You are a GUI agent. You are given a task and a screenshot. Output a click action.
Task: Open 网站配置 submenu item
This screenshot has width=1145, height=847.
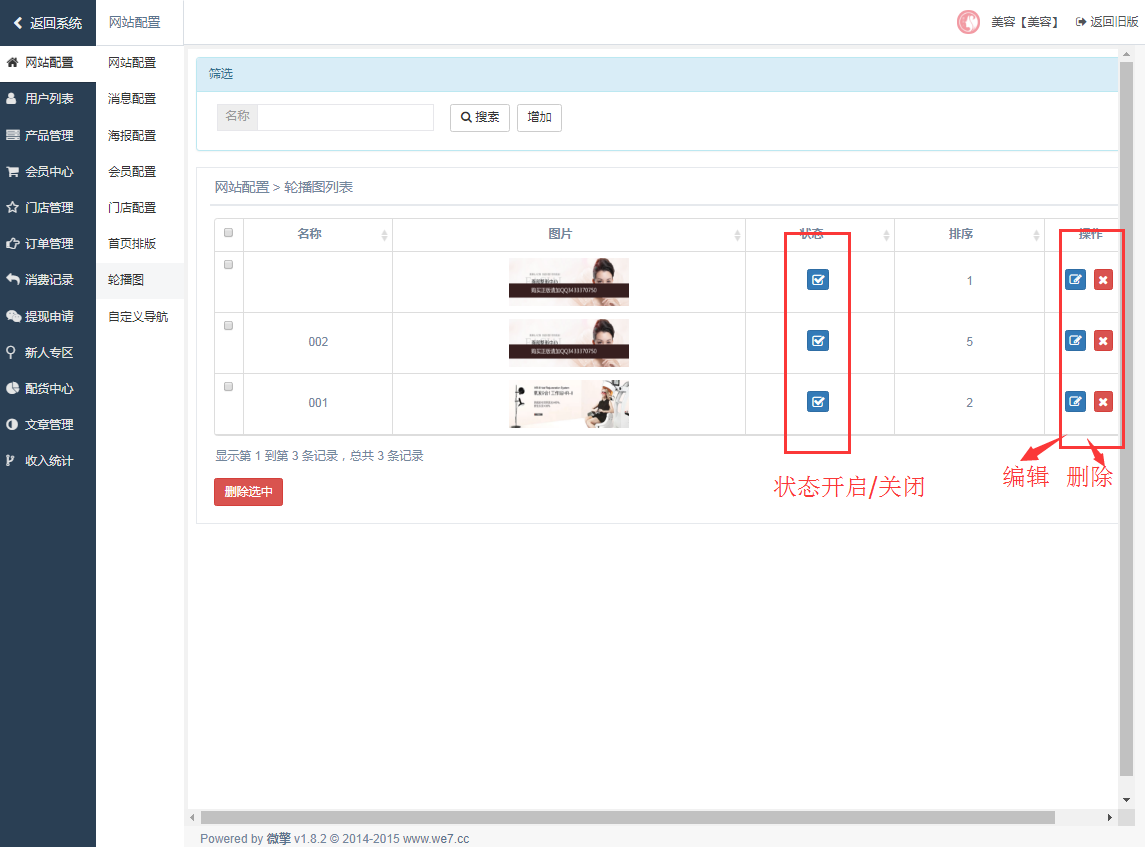132,63
